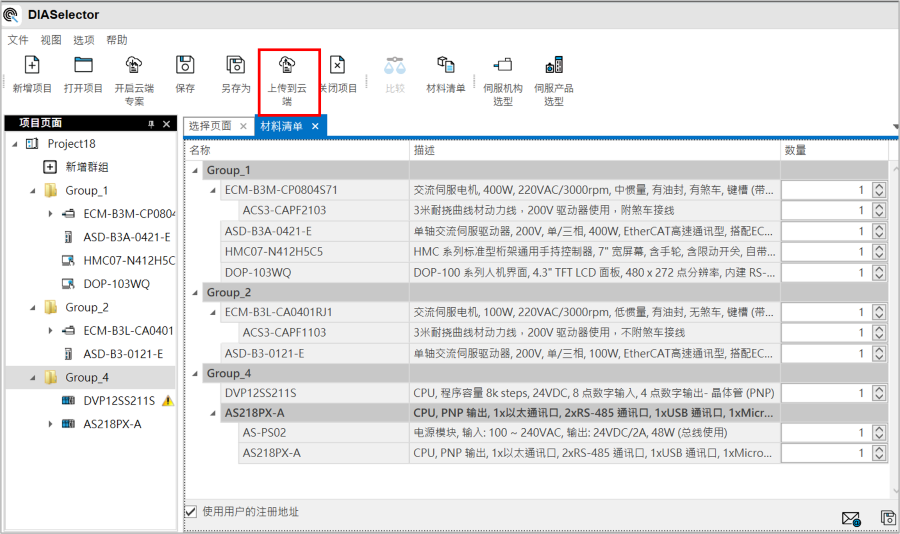Click the envelope icon at bottom right
The image size is (900, 534).
850,518
